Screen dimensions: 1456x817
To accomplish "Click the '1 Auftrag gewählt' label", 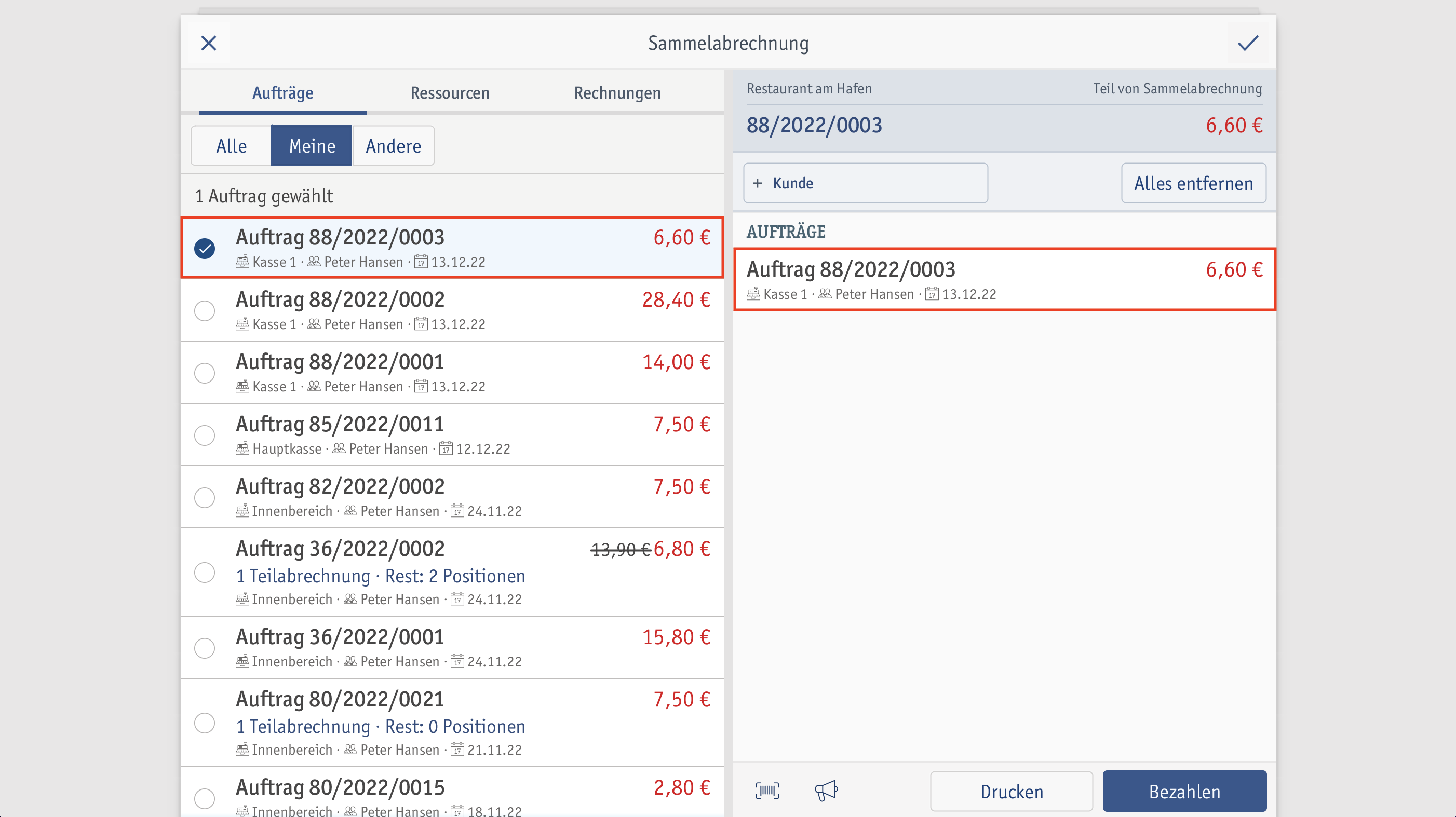I will click(x=264, y=196).
